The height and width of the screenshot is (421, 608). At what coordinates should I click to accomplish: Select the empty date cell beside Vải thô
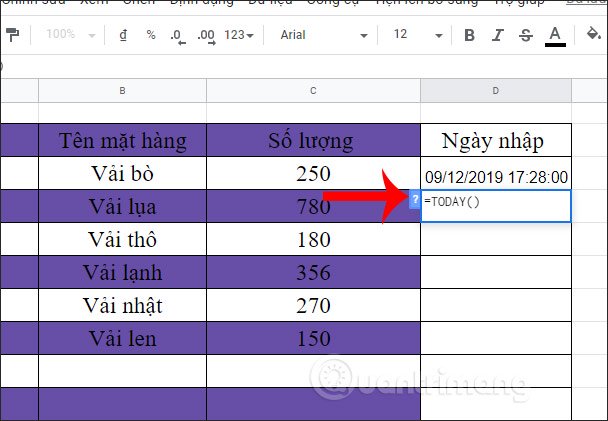(496, 239)
